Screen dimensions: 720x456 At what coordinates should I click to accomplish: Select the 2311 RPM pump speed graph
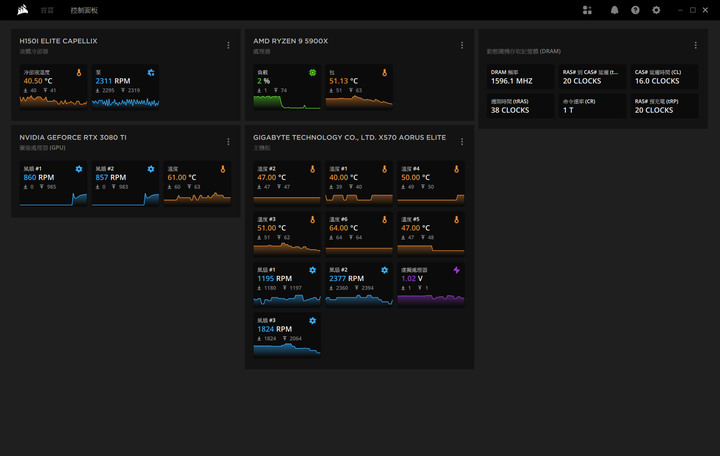125,103
